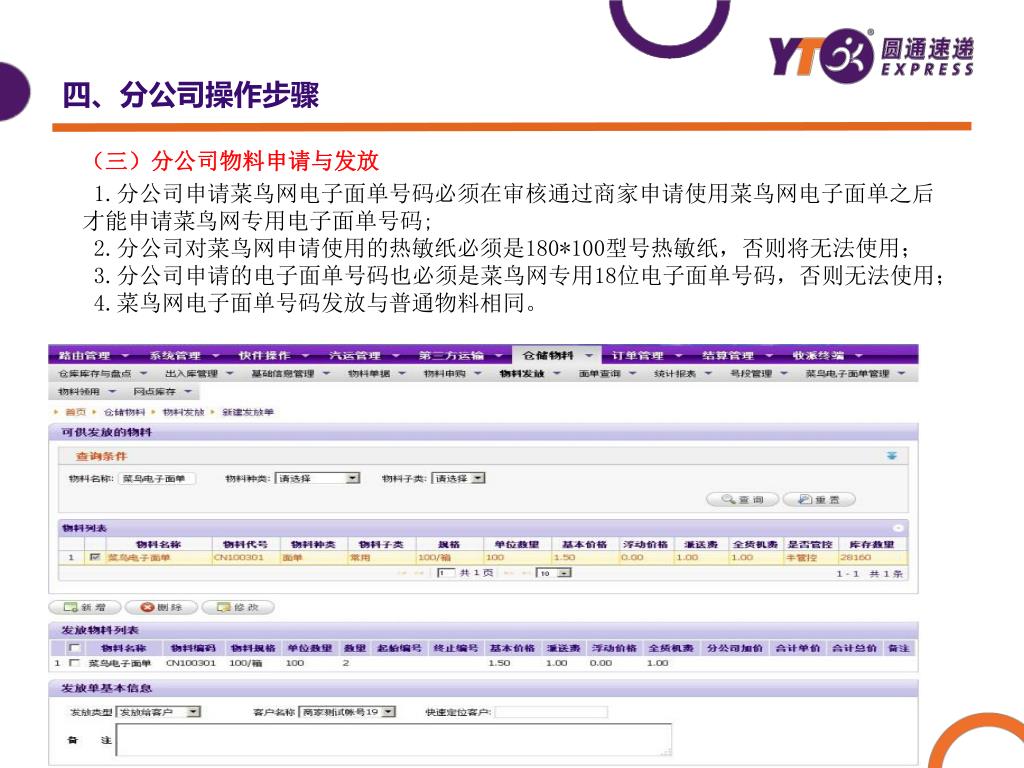Click the 快速定位客户 input field
The image size is (1024, 768).
pos(551,712)
